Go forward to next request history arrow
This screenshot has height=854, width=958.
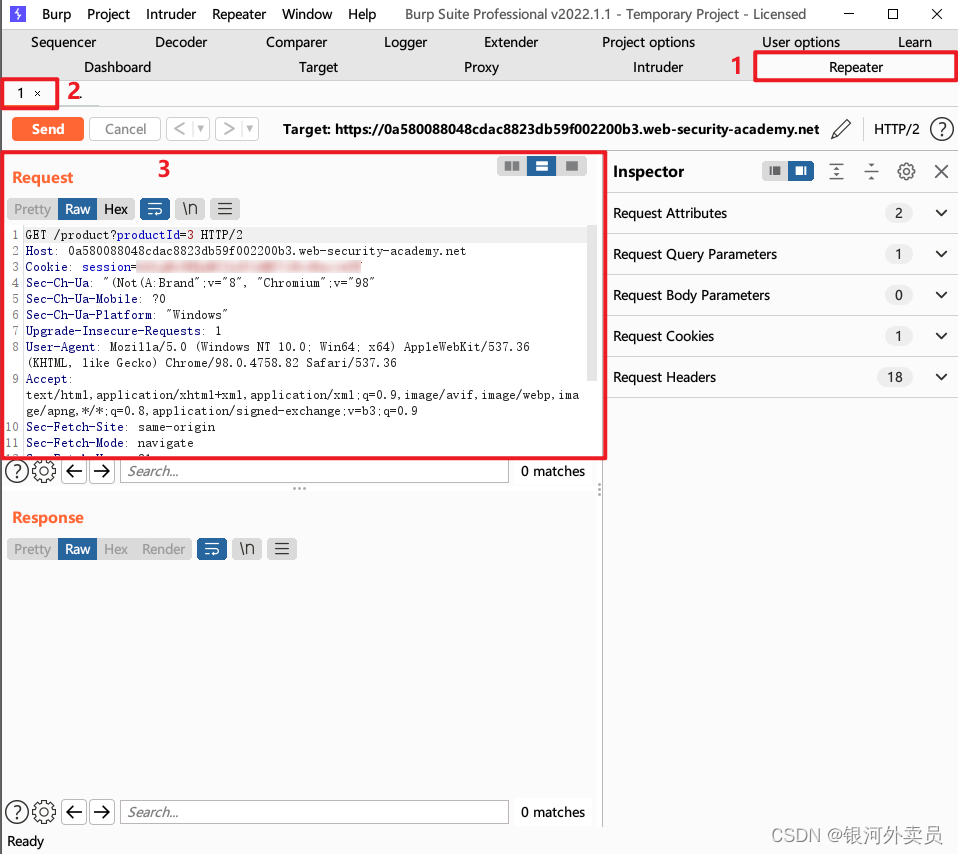click(229, 129)
